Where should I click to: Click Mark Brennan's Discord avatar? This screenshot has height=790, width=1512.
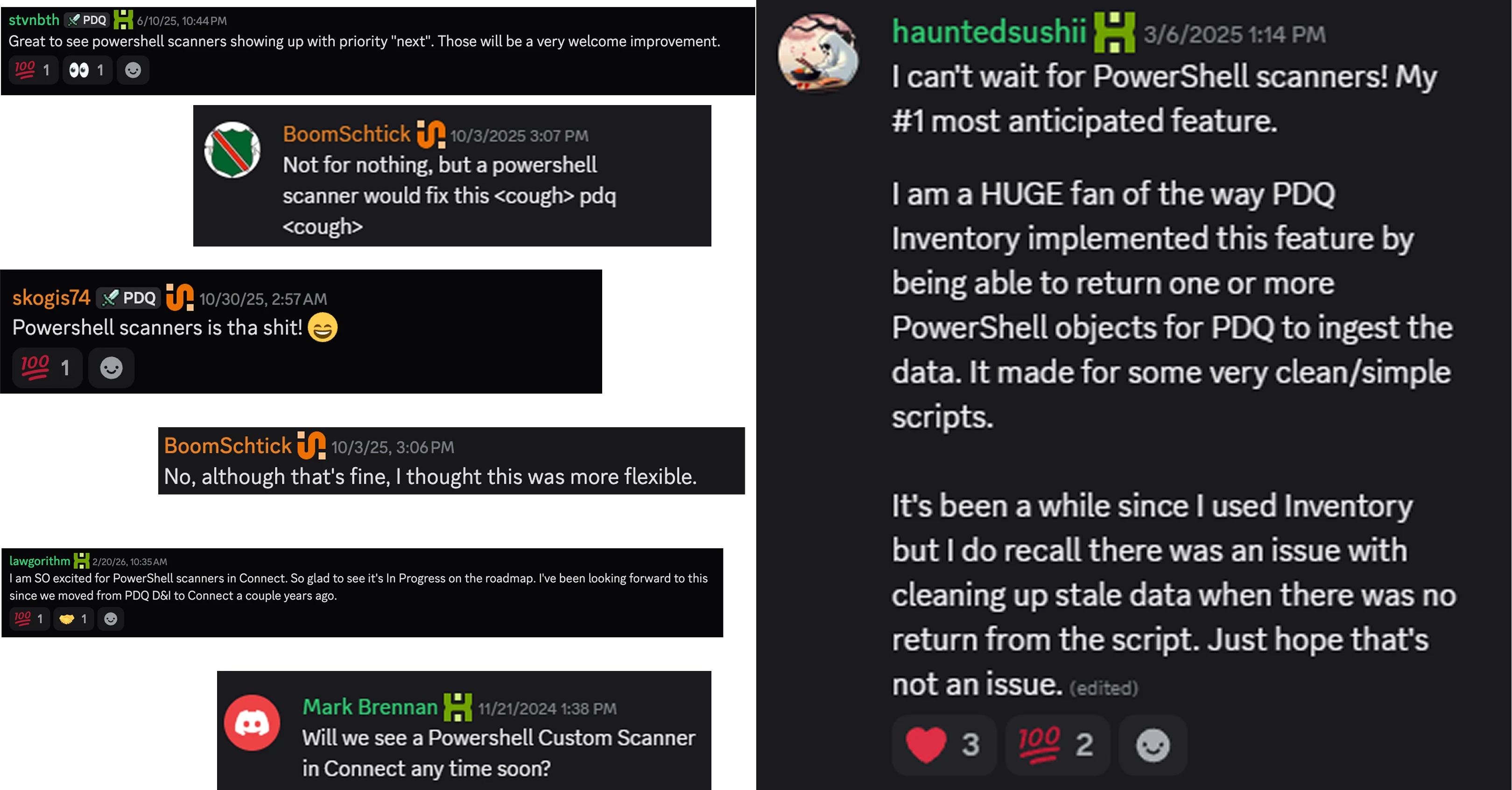[252, 722]
